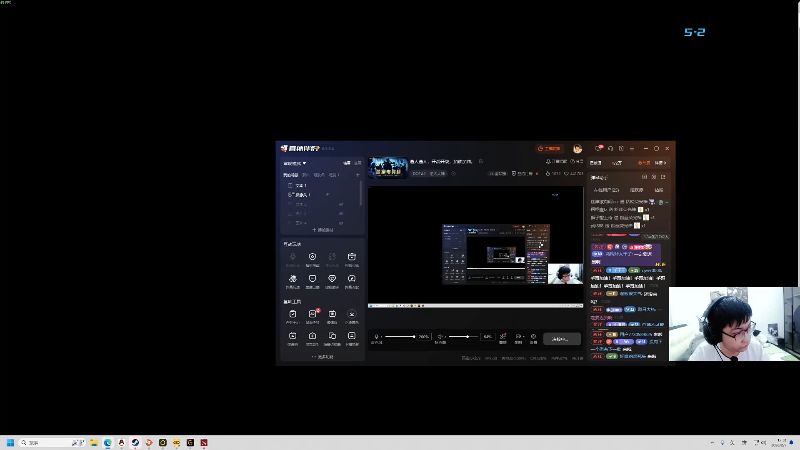Open the headset chat bubble tool icon
This screenshot has height=450, width=800.
click(352, 279)
